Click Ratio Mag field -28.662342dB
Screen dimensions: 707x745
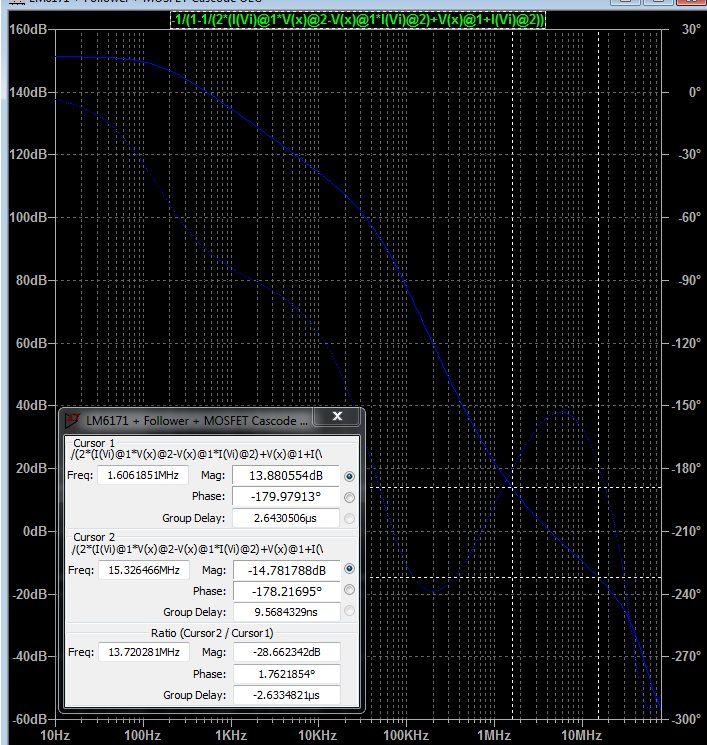coord(287,652)
